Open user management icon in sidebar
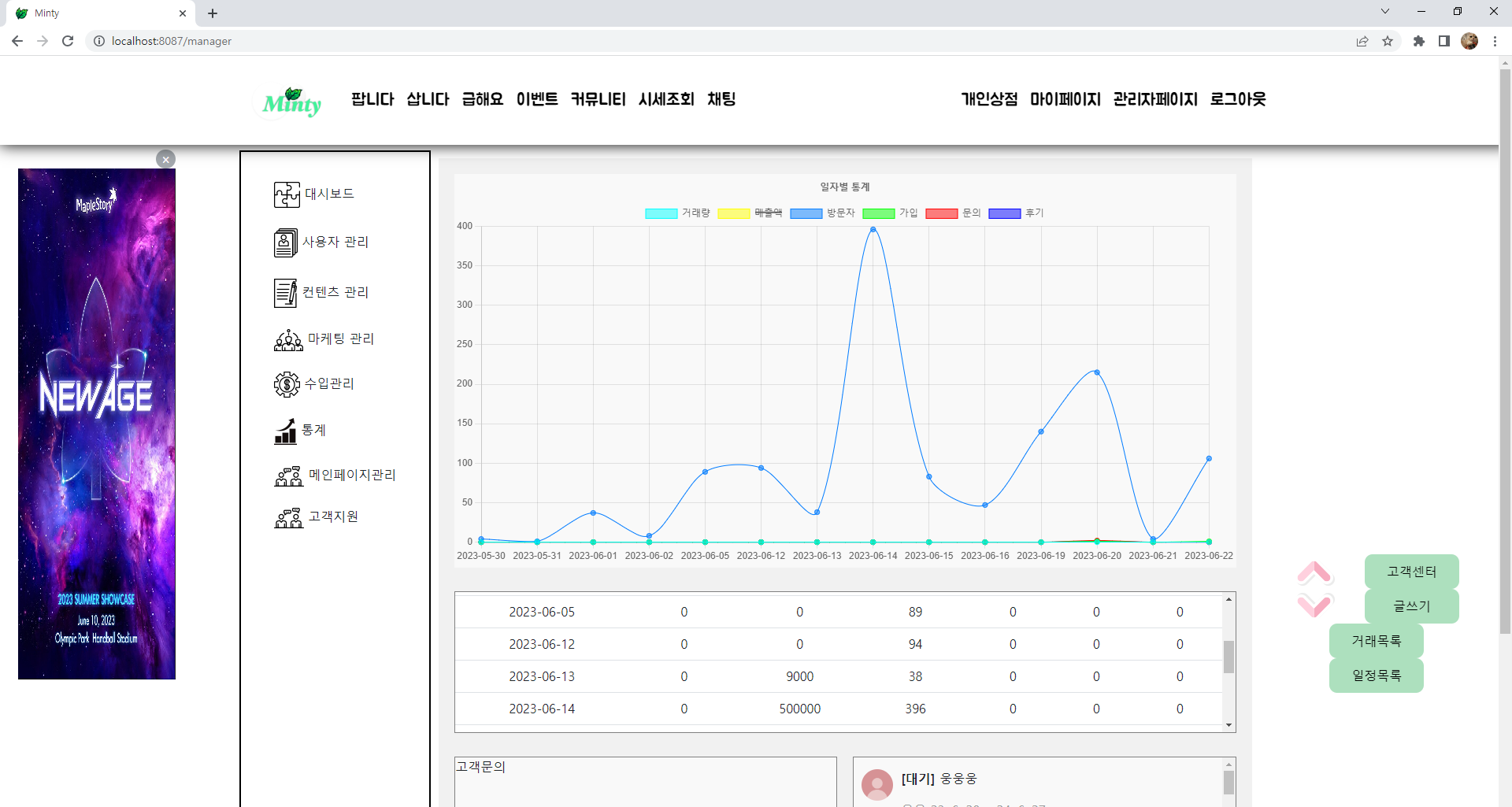The width and height of the screenshot is (1512, 807). [285, 243]
